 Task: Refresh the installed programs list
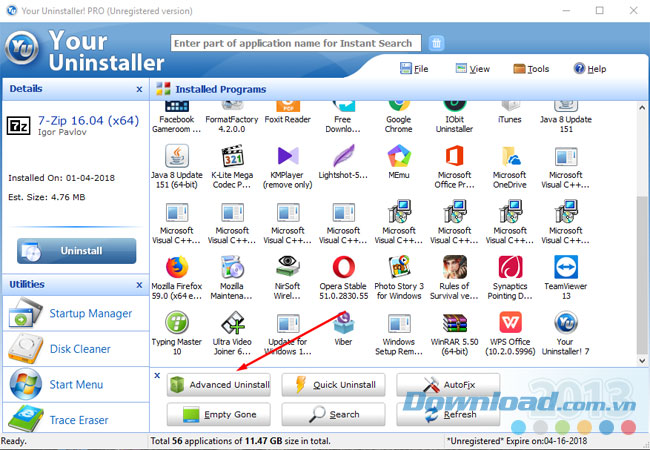pyautogui.click(x=448, y=414)
